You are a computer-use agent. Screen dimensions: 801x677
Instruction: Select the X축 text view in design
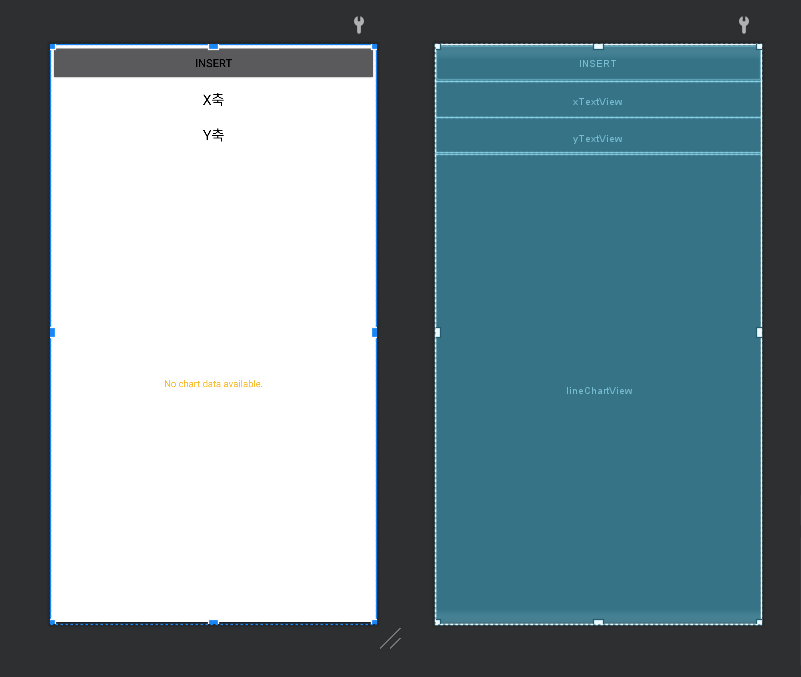(x=214, y=100)
